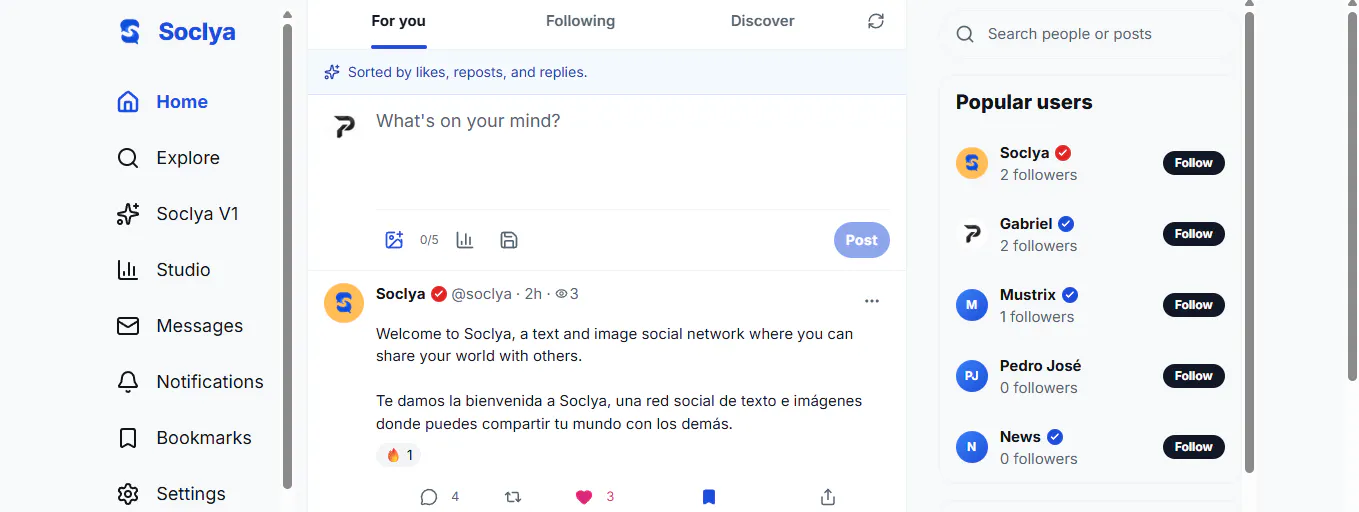Screen dimensions: 1359x512
Task: Follow the user Gabriel
Action: [1194, 234]
